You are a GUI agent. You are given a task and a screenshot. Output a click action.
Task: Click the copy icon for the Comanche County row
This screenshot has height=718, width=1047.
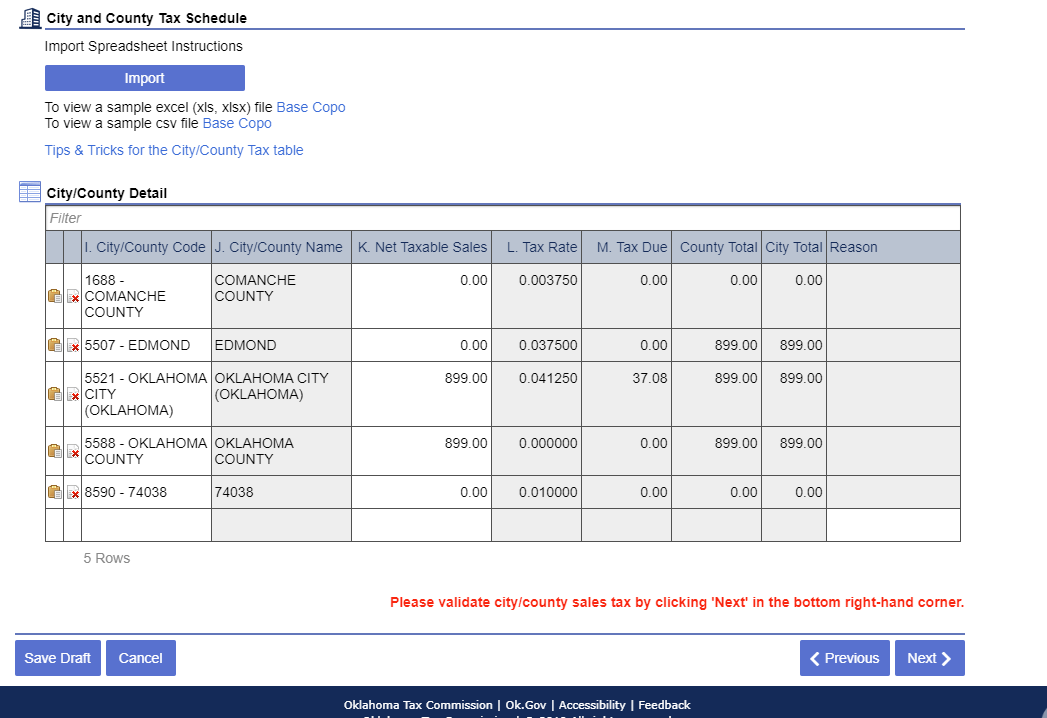(55, 296)
